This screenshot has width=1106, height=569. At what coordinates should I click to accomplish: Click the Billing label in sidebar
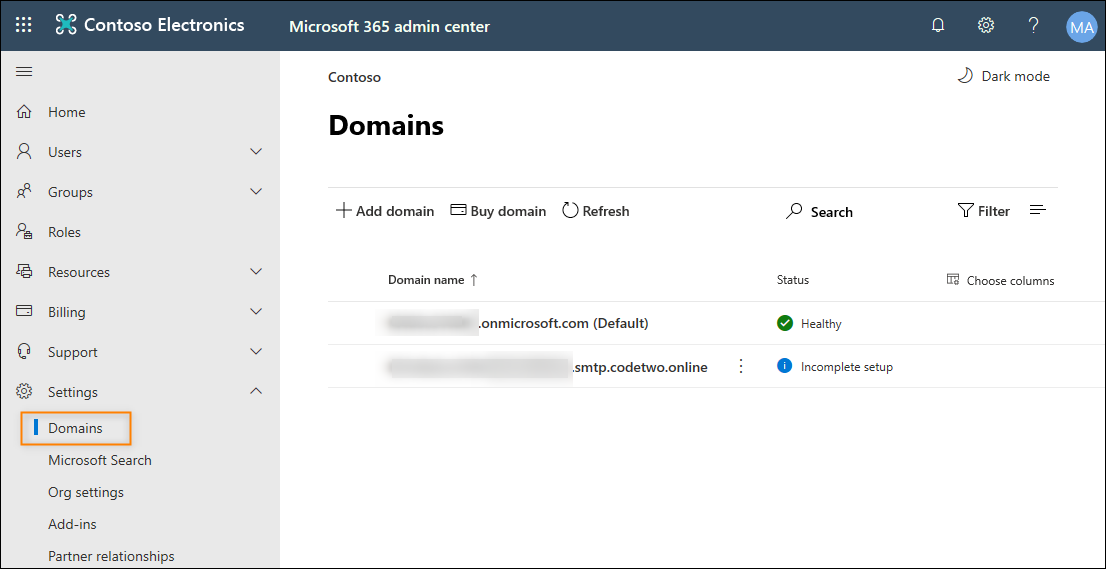point(67,312)
